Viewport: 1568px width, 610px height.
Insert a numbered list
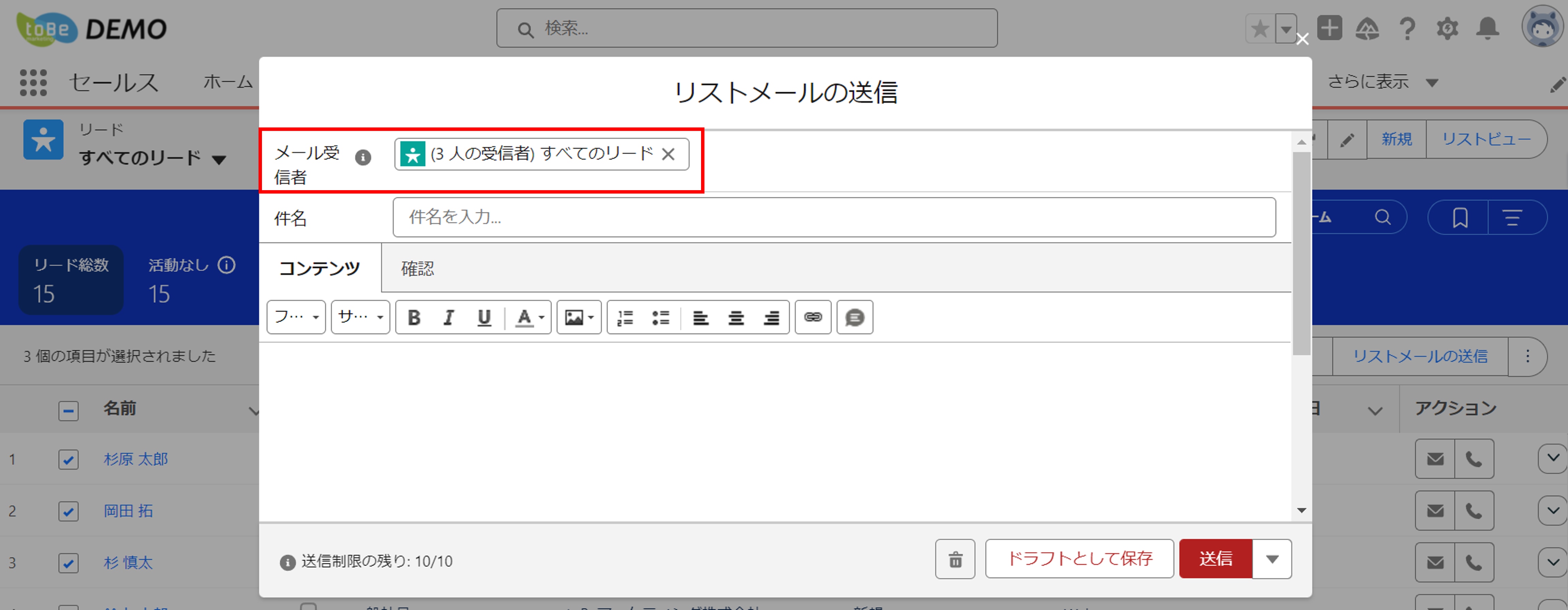pyautogui.click(x=625, y=317)
